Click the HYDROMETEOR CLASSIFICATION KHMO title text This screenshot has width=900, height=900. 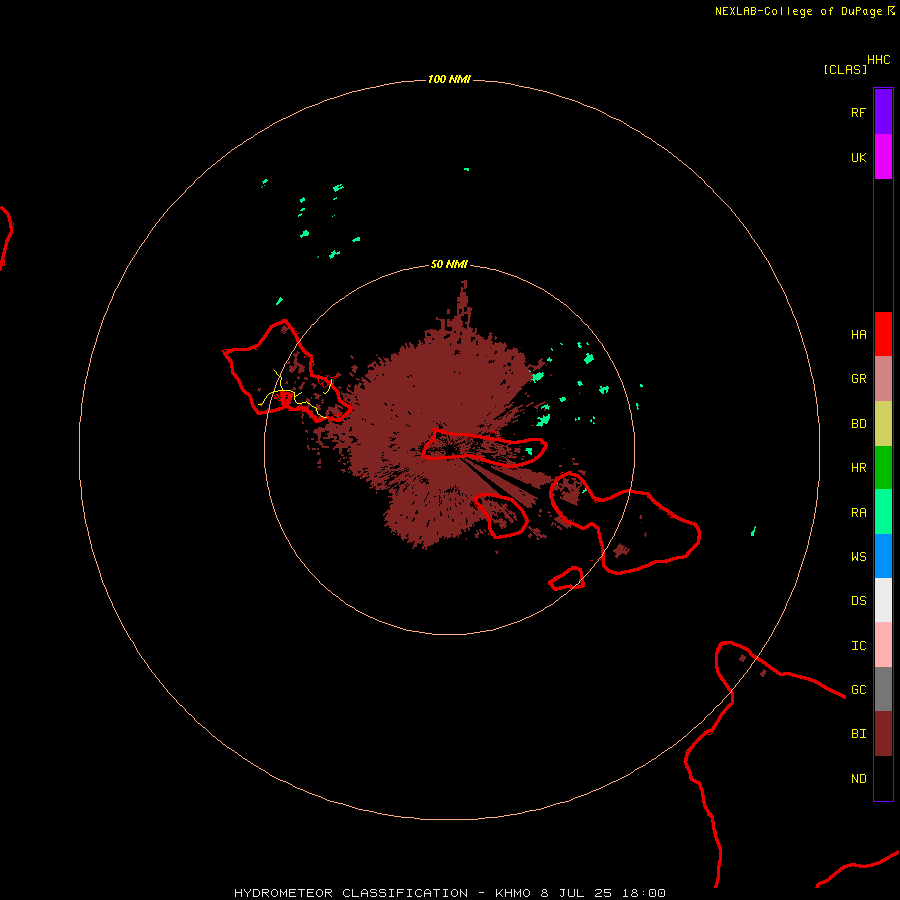click(x=450, y=893)
